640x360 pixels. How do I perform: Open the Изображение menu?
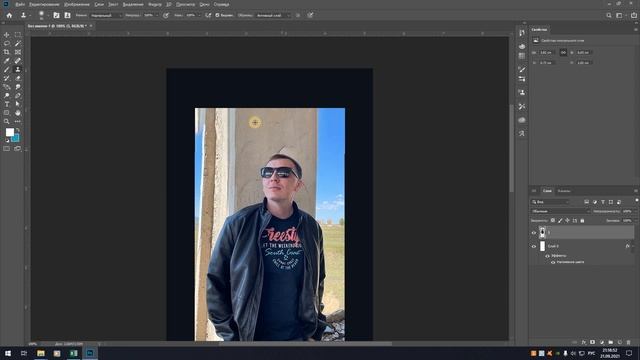click(x=77, y=4)
